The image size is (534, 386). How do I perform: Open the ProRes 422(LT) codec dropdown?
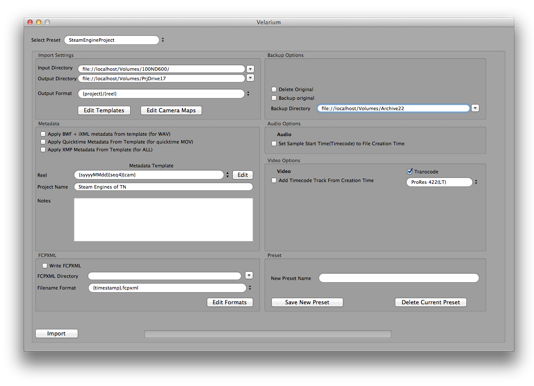tap(440, 182)
